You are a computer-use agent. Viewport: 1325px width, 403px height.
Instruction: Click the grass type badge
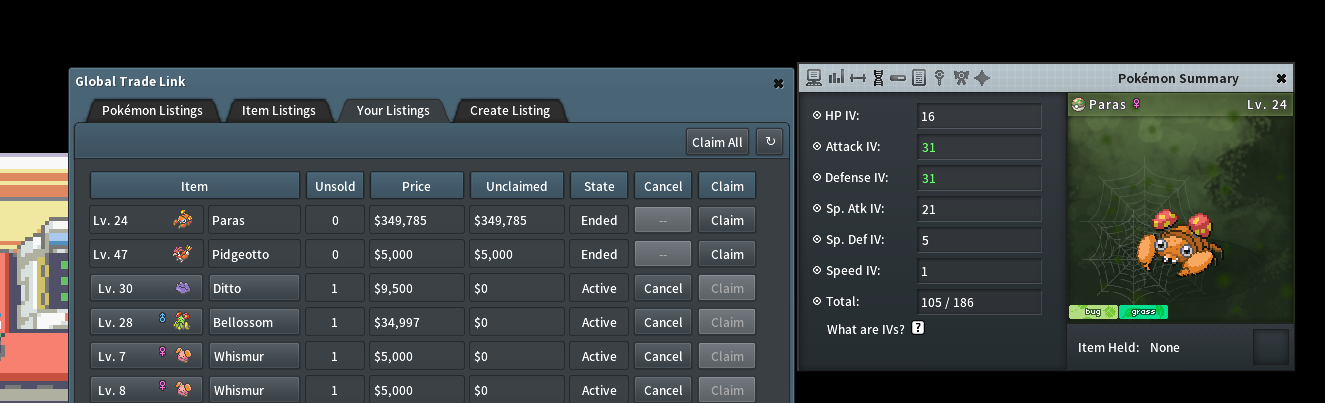[1143, 312]
